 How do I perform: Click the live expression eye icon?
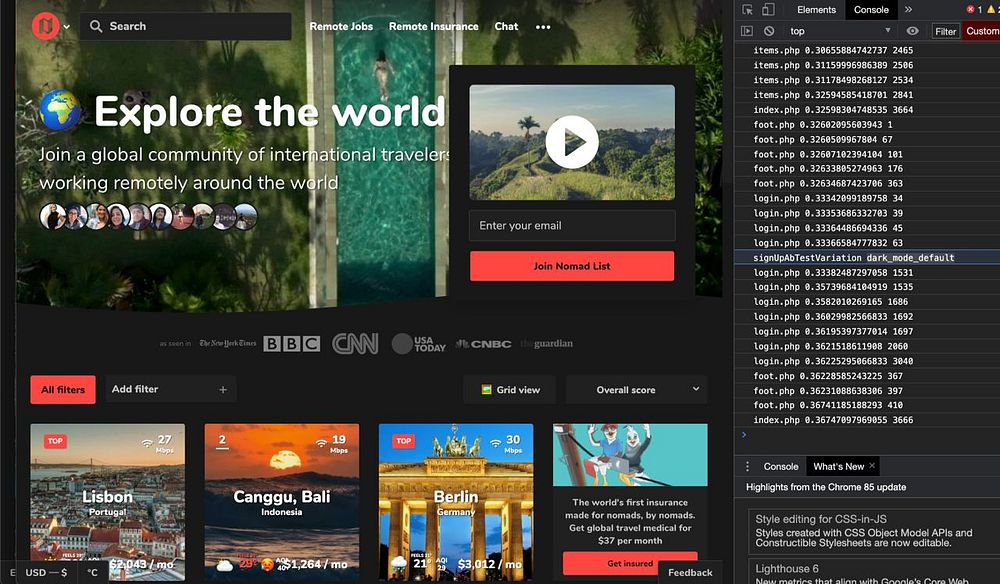point(913,31)
